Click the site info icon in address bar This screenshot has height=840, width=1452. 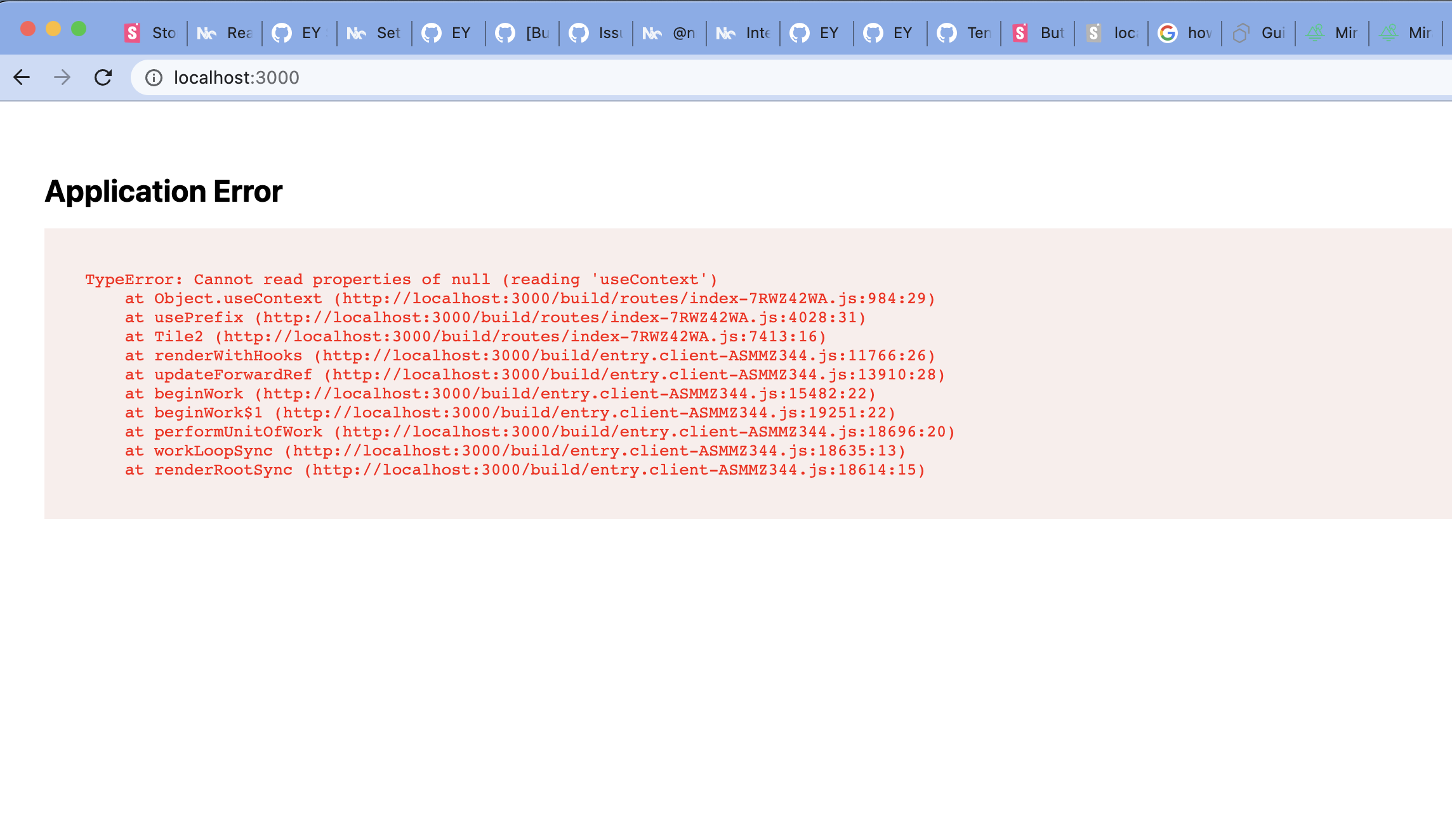154,77
